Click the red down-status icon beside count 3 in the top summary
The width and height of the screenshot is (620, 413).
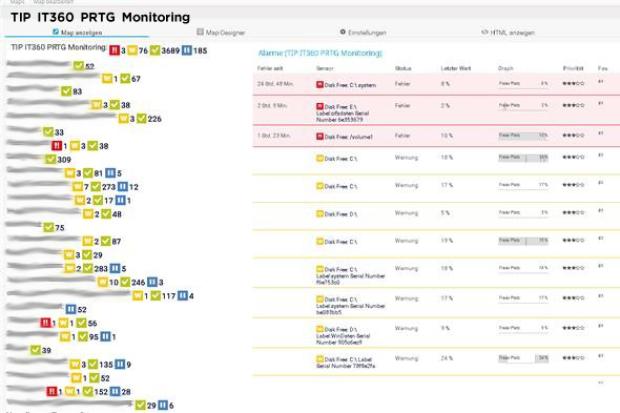[x=114, y=50]
